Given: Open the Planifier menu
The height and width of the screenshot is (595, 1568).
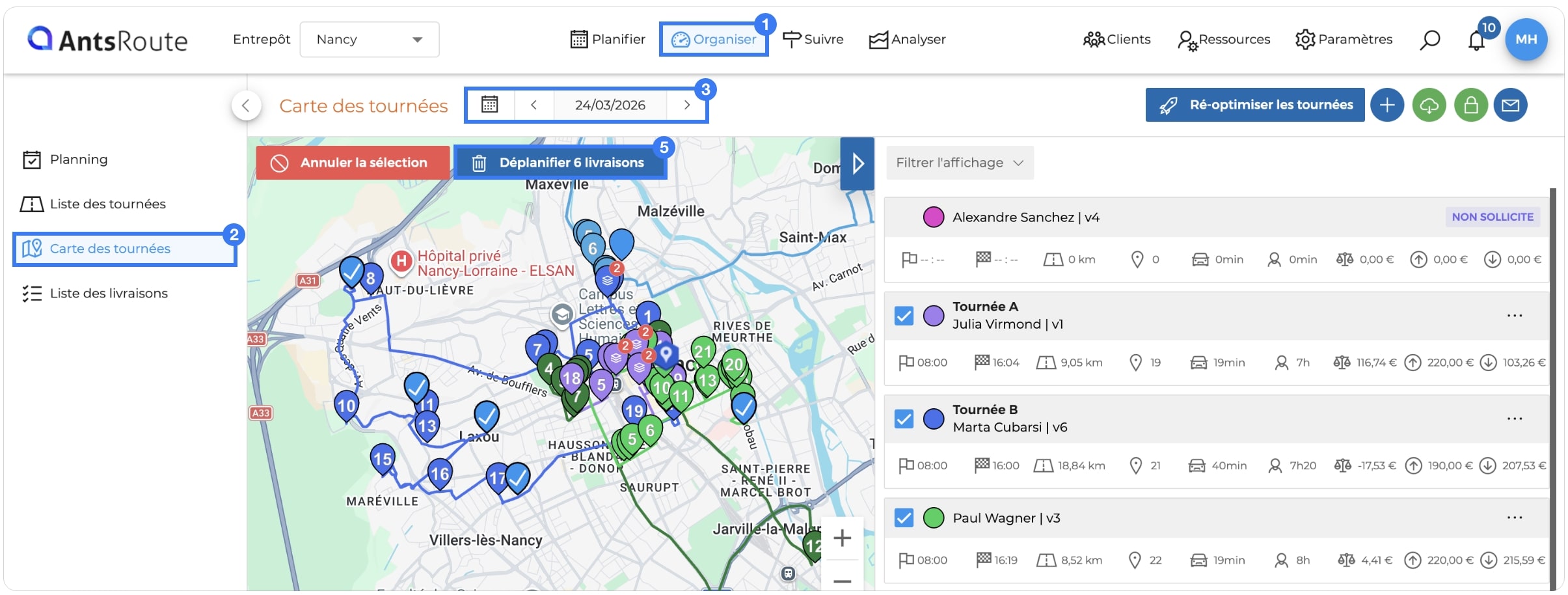Looking at the screenshot, I should (608, 39).
